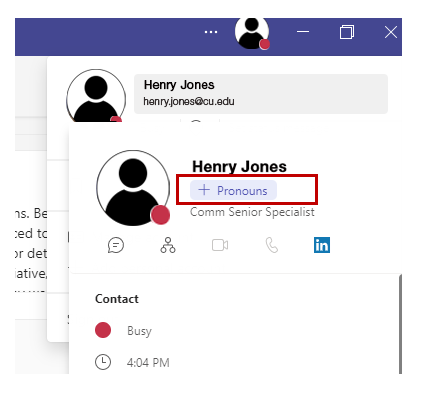429x396 pixels.
Task: Click large Henry Jones profile picture
Action: pos(133,188)
